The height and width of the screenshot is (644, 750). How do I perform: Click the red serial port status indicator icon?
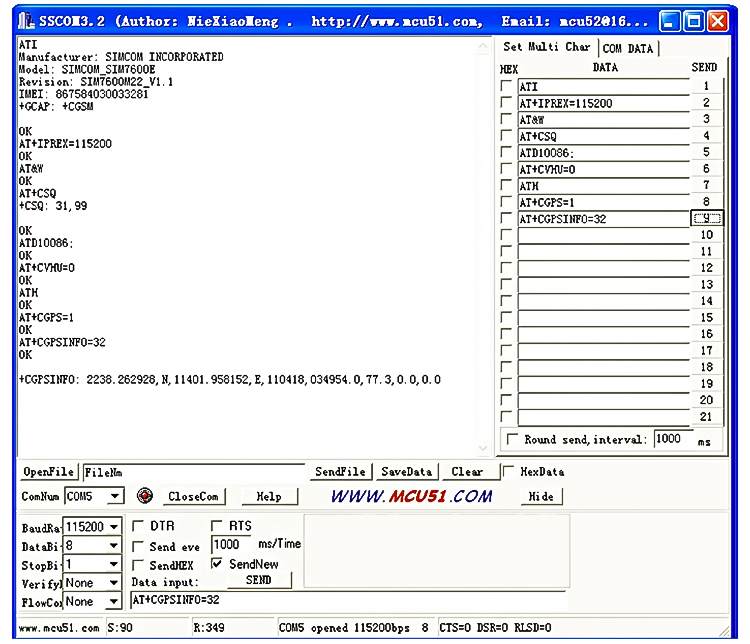[x=144, y=496]
